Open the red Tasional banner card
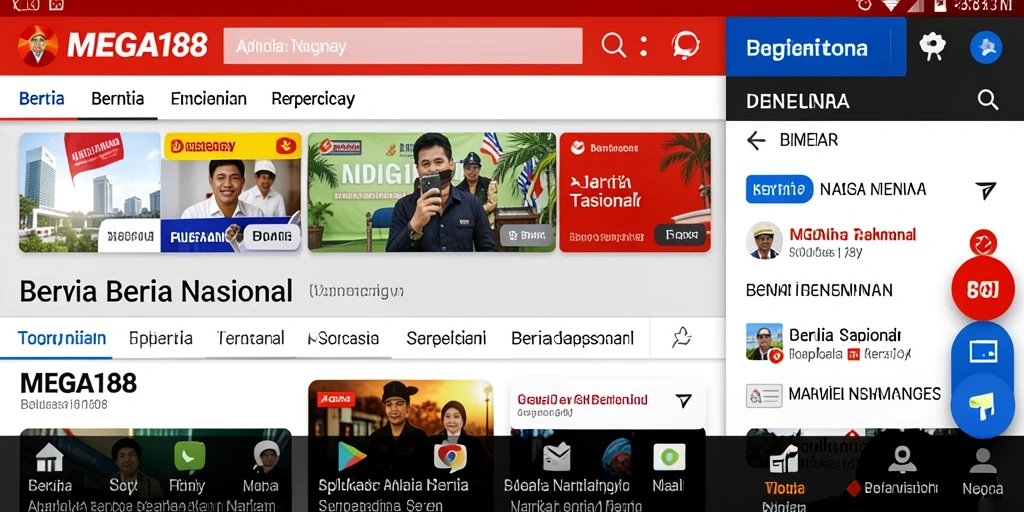 [x=635, y=193]
